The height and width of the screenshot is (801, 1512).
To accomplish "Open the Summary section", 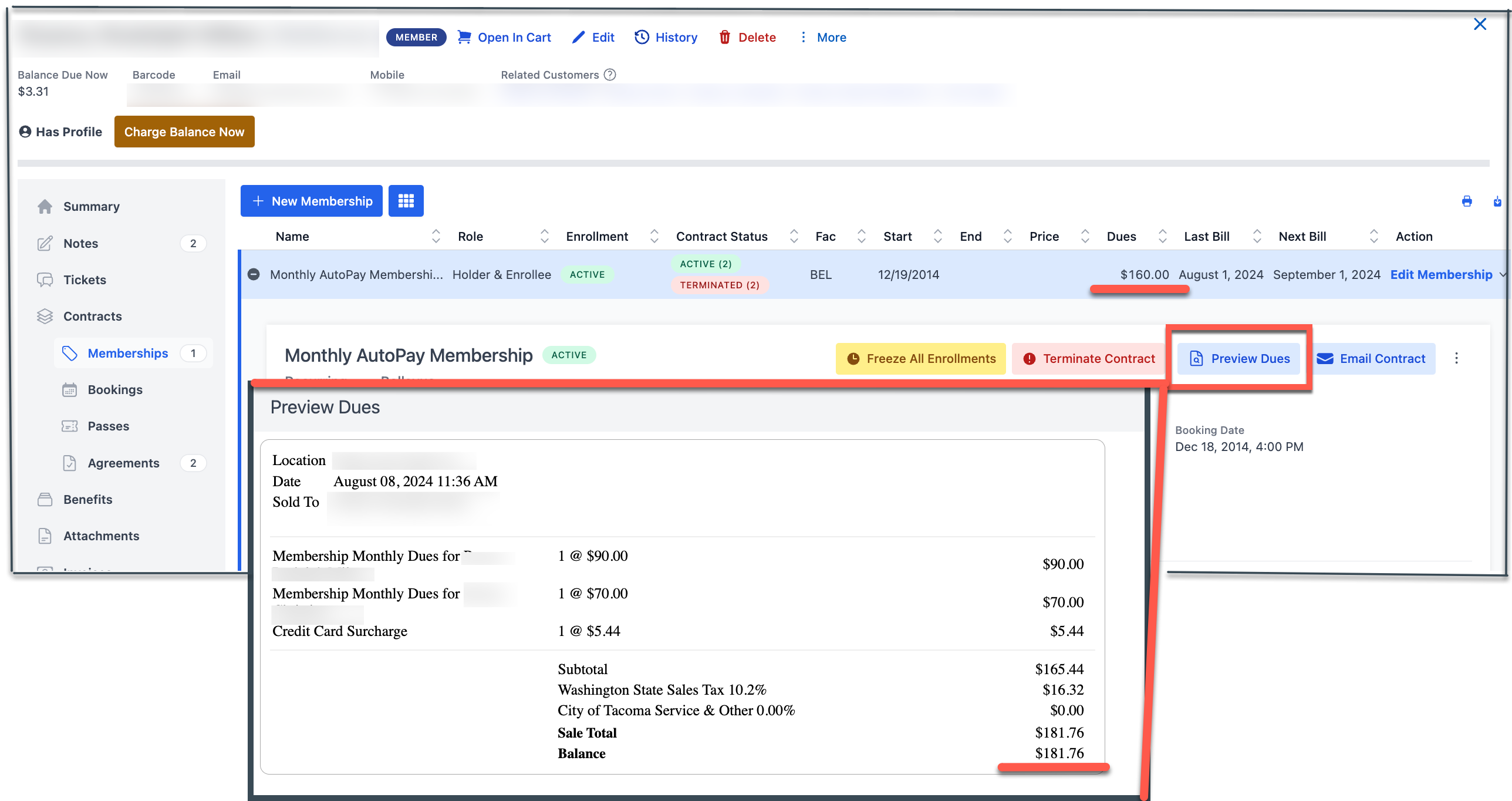I will click(91, 207).
